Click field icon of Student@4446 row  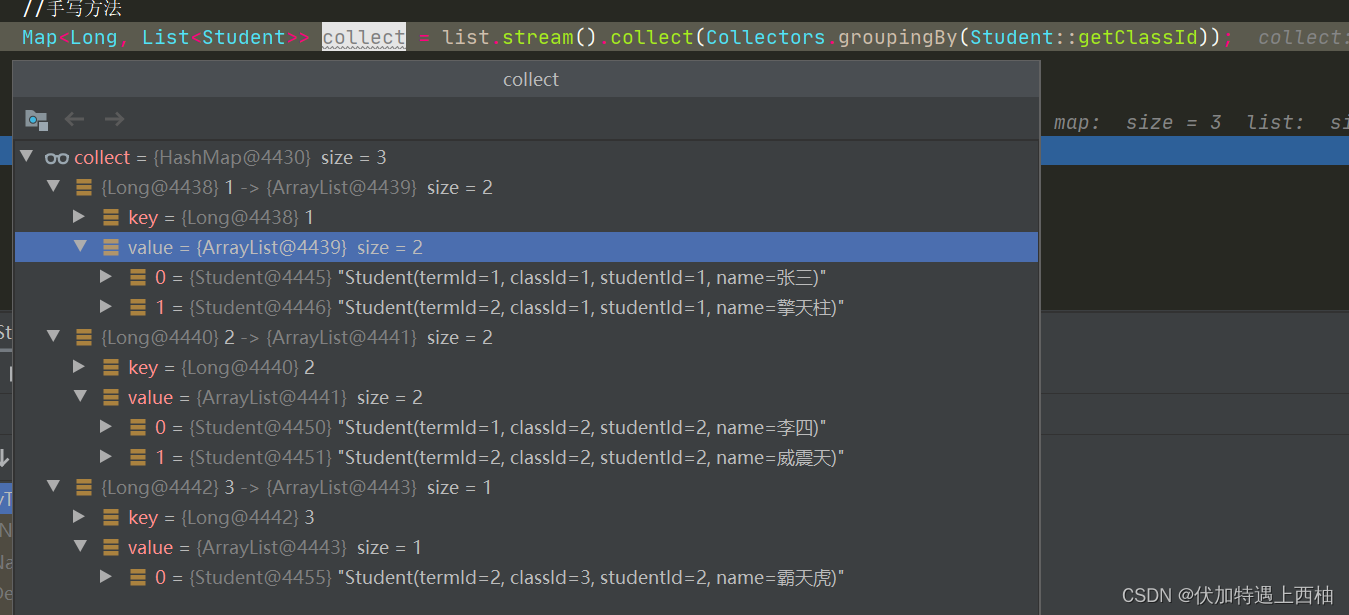(x=138, y=307)
